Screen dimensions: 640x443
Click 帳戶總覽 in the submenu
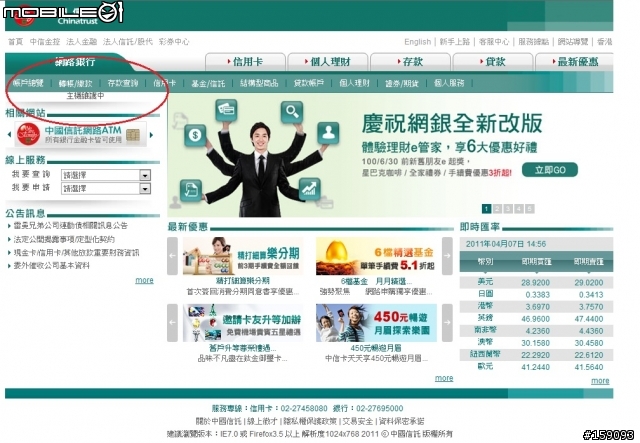(x=28, y=83)
